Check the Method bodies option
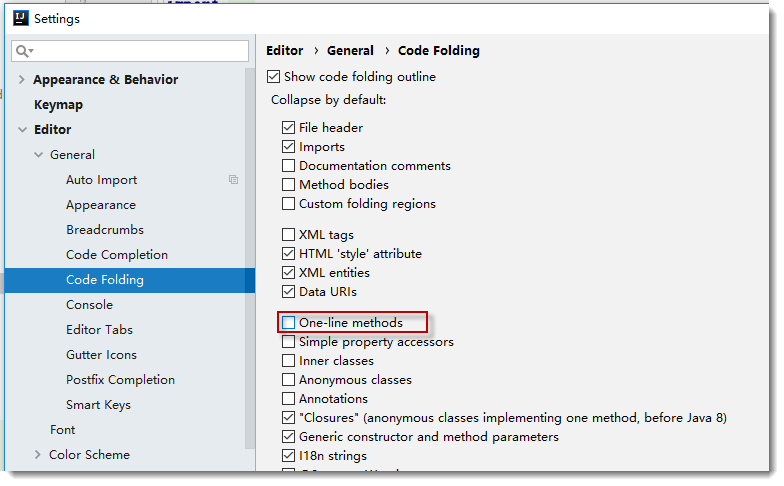This screenshot has width=784, height=486. (x=289, y=185)
